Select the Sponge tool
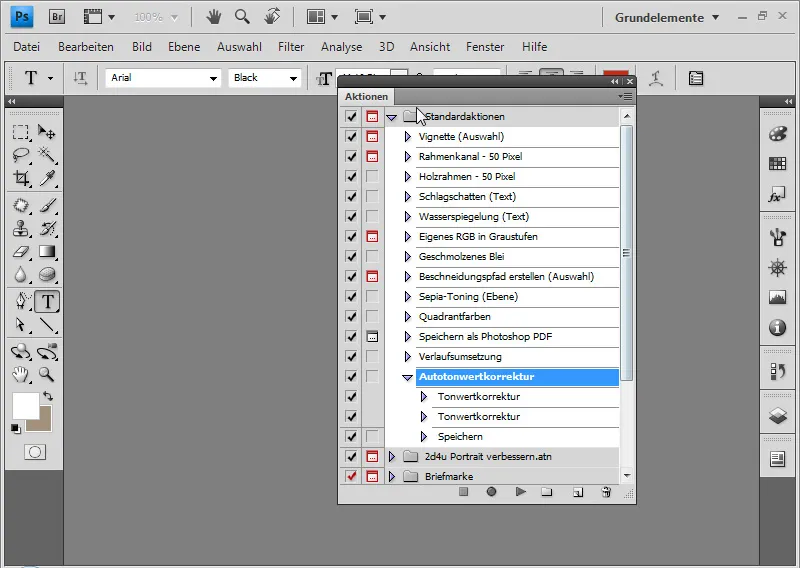 coord(47,275)
